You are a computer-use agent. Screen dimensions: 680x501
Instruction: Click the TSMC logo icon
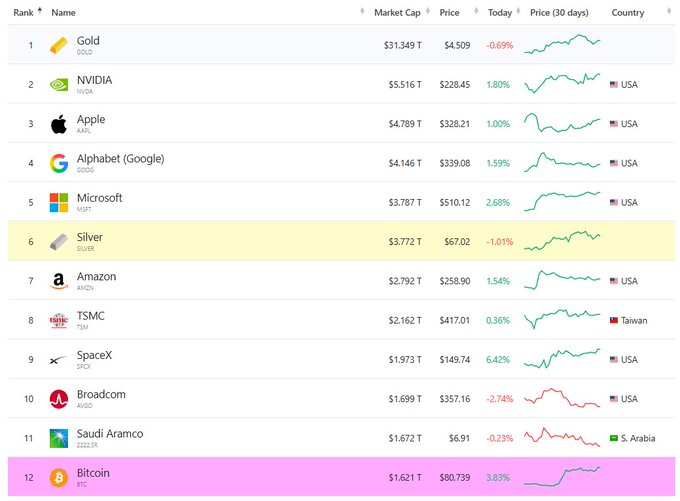pos(59,321)
